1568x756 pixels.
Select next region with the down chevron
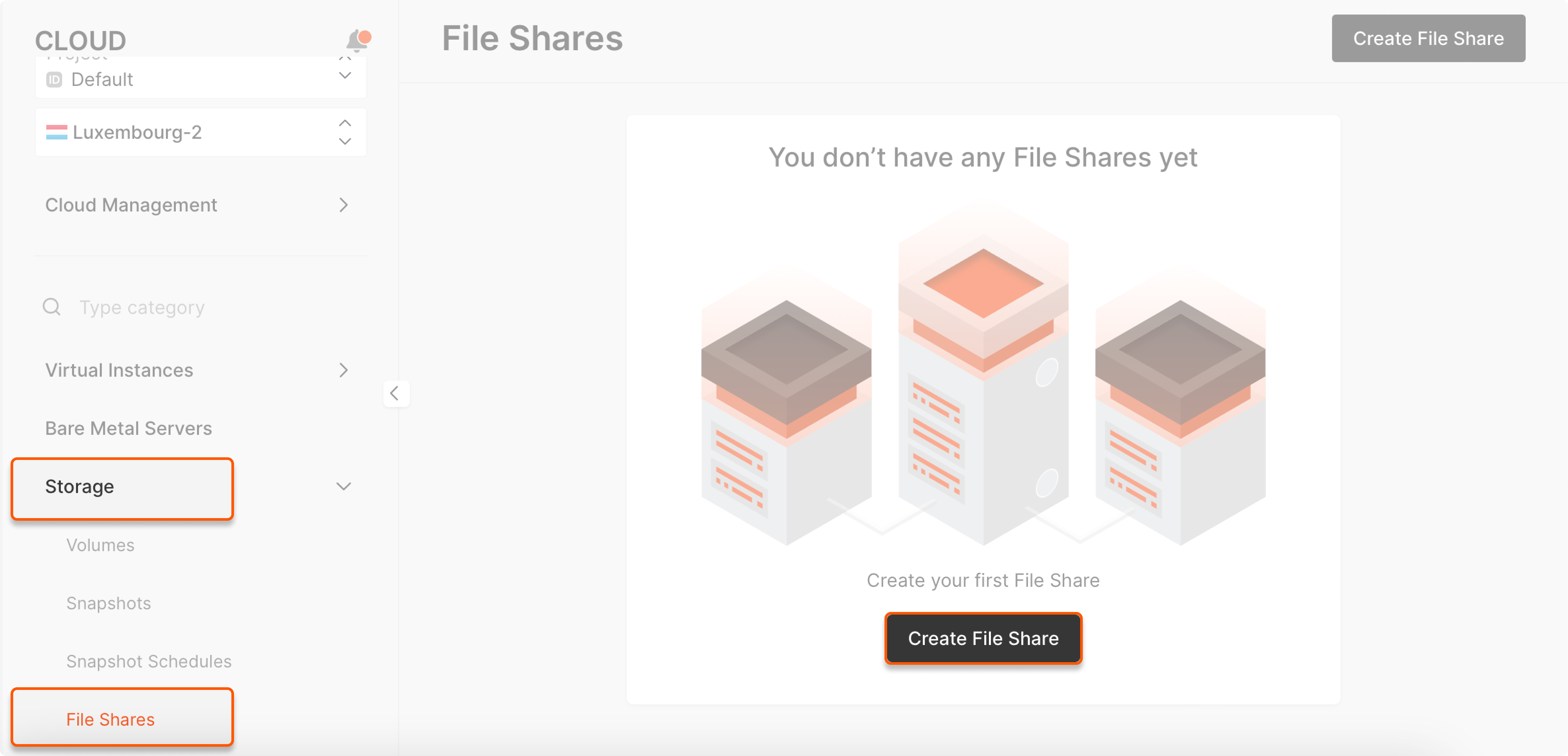coord(344,141)
